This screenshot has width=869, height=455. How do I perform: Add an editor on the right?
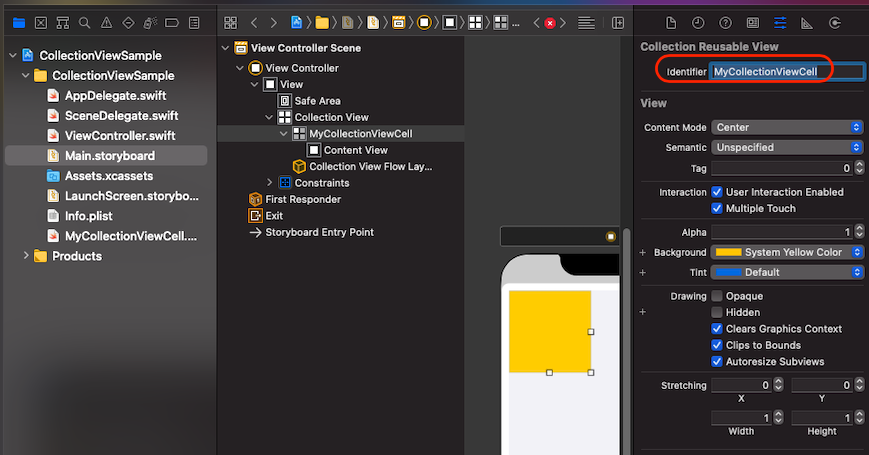coord(617,23)
